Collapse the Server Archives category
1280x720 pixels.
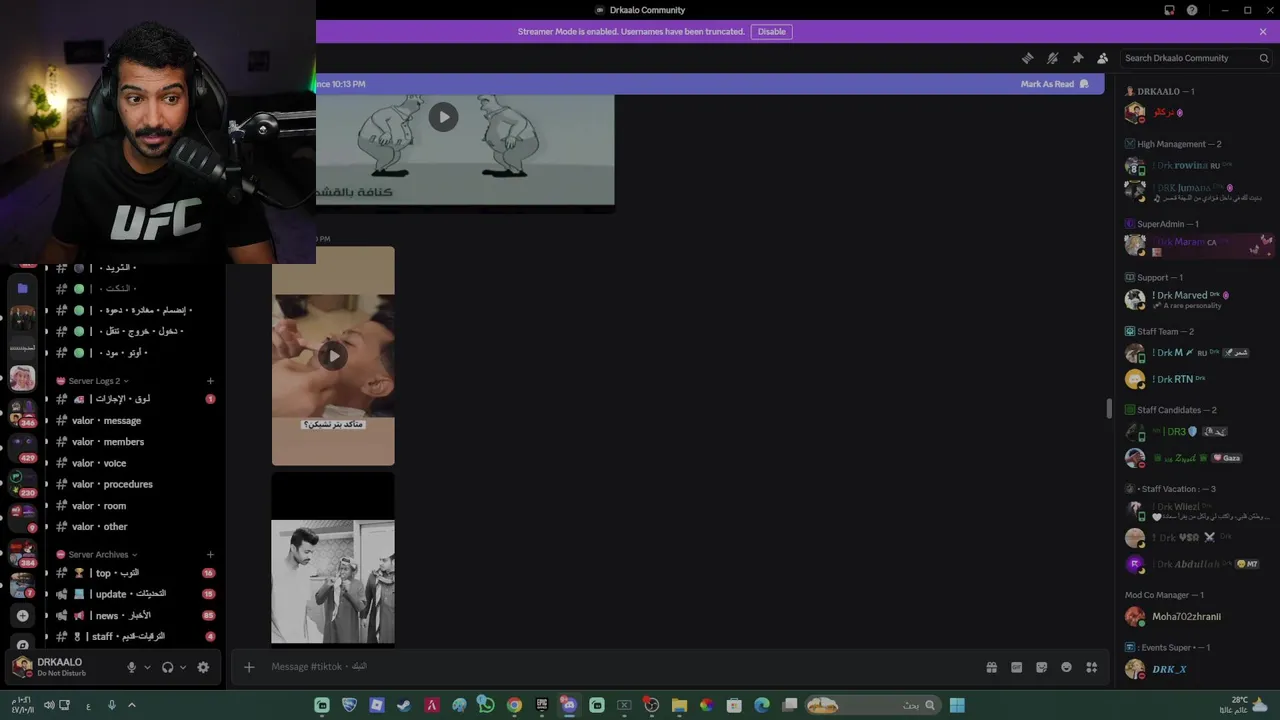tap(97, 554)
